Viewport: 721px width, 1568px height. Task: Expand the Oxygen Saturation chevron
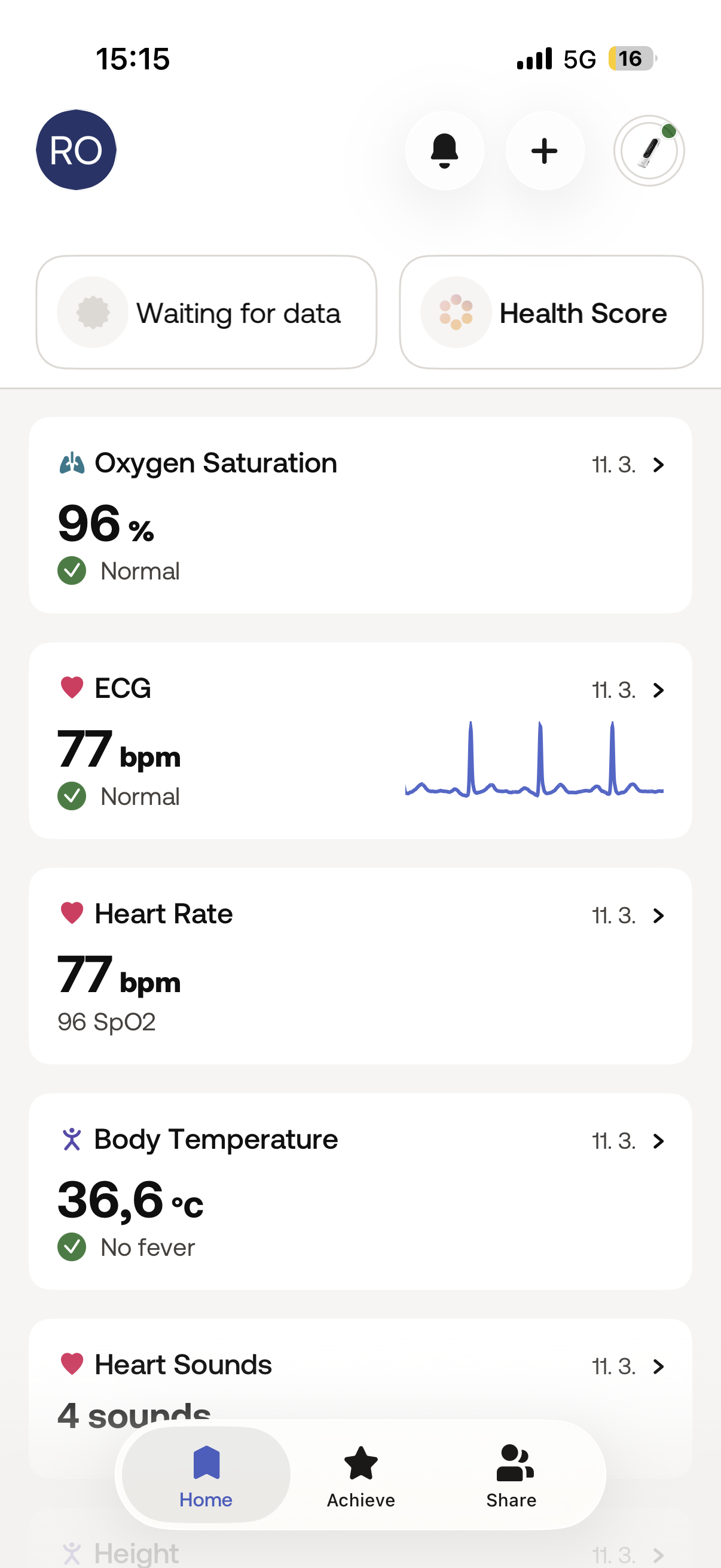pos(658,465)
